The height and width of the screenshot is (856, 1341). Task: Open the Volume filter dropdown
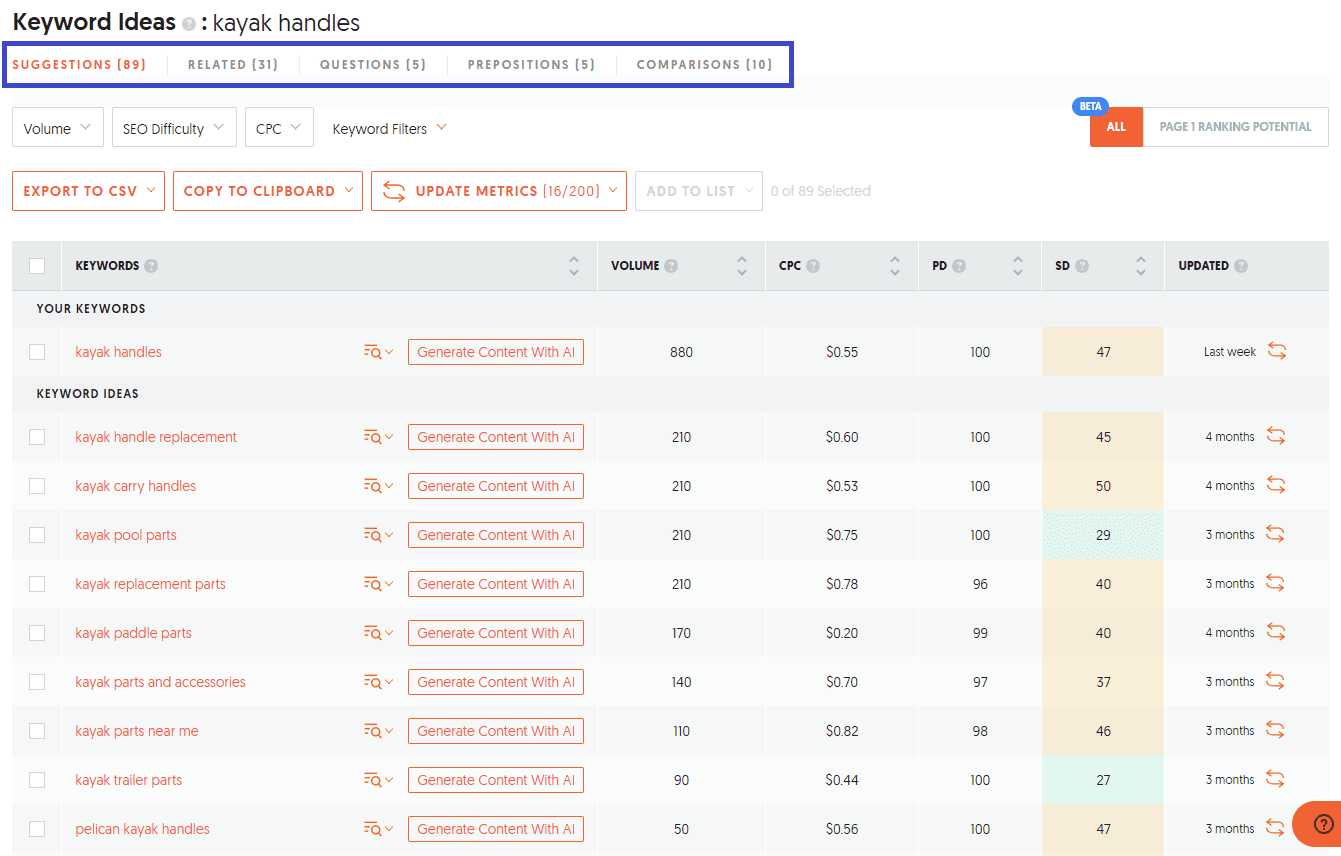[58, 128]
